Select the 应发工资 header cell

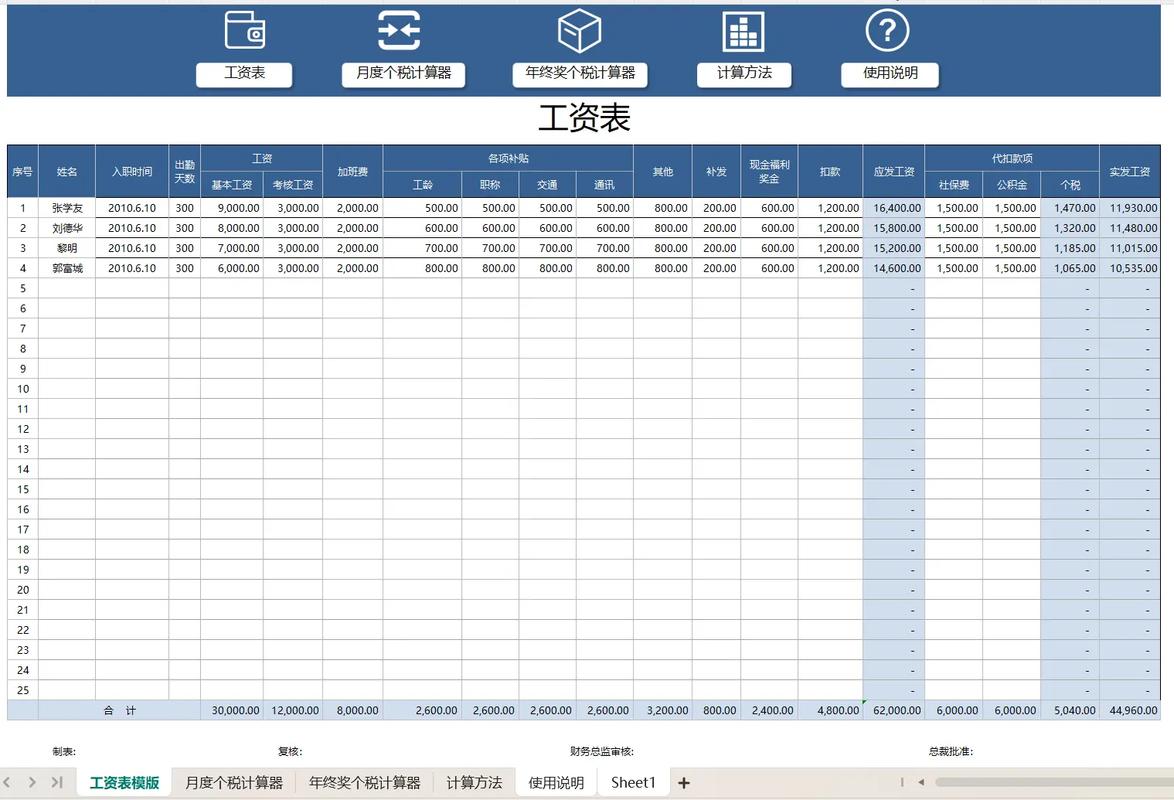tap(893, 172)
